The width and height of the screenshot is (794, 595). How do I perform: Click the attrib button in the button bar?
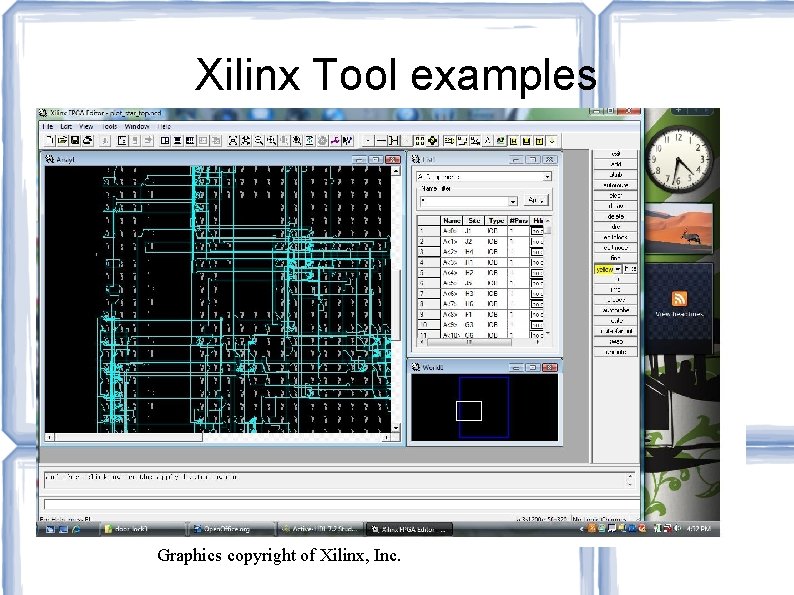[615, 174]
